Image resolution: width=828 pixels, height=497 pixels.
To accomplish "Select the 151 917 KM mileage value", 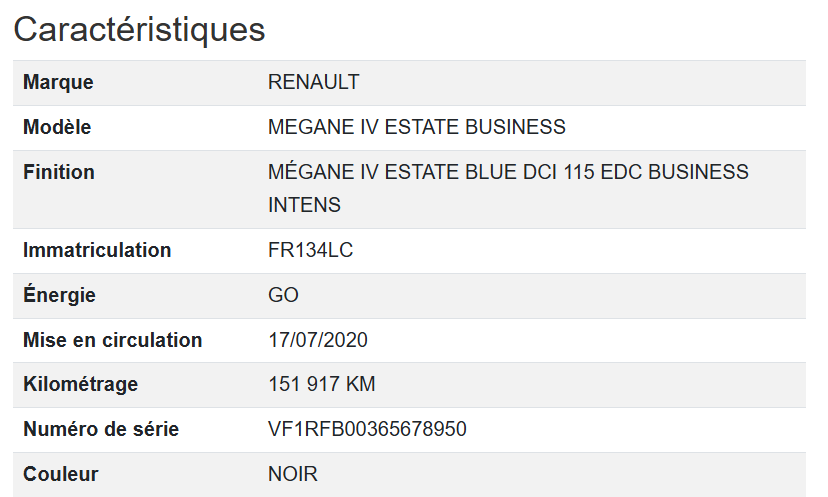I will click(322, 384).
